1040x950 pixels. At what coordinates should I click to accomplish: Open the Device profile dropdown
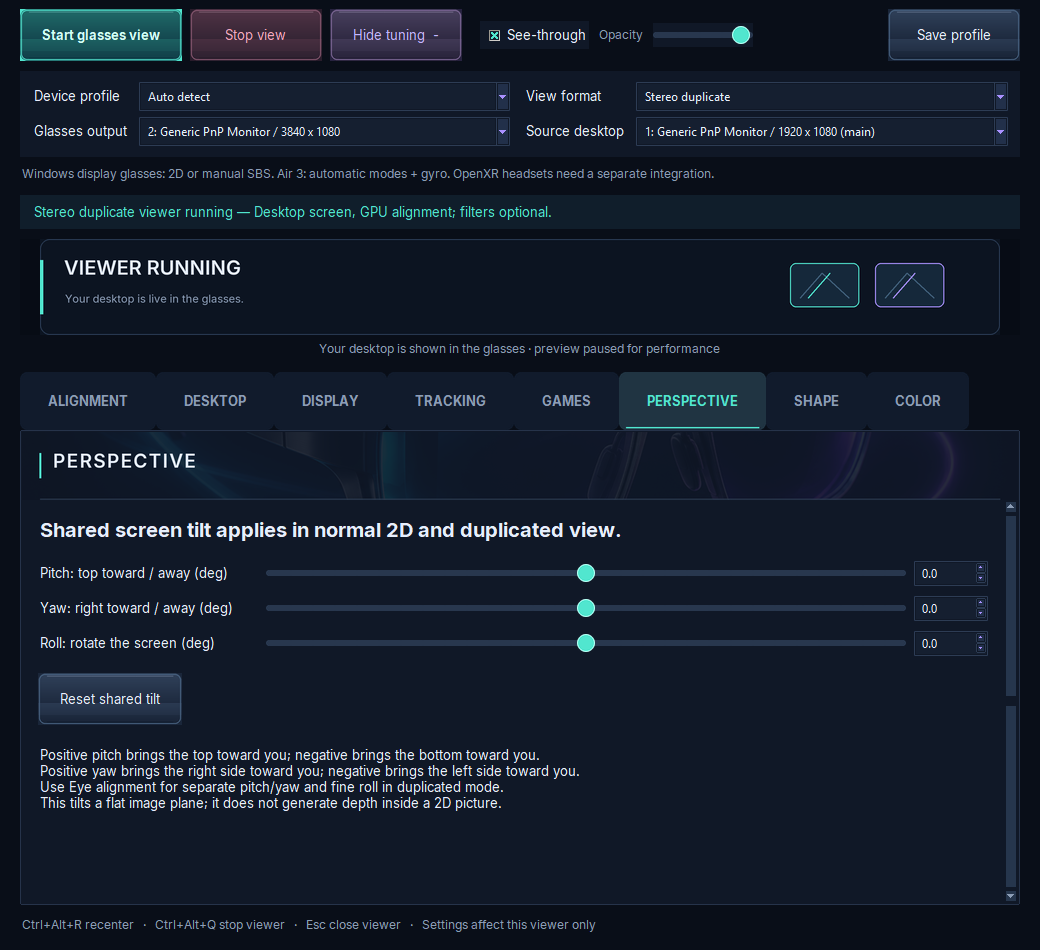click(324, 97)
